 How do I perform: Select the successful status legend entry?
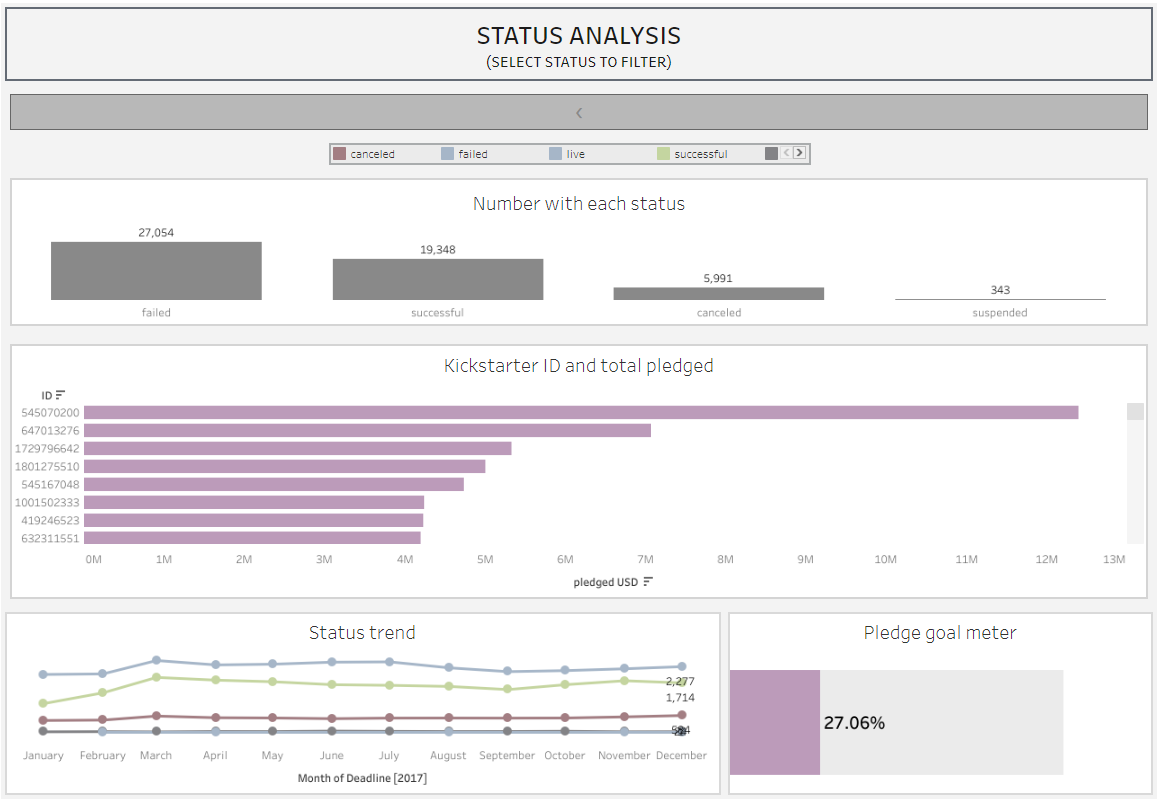(700, 154)
